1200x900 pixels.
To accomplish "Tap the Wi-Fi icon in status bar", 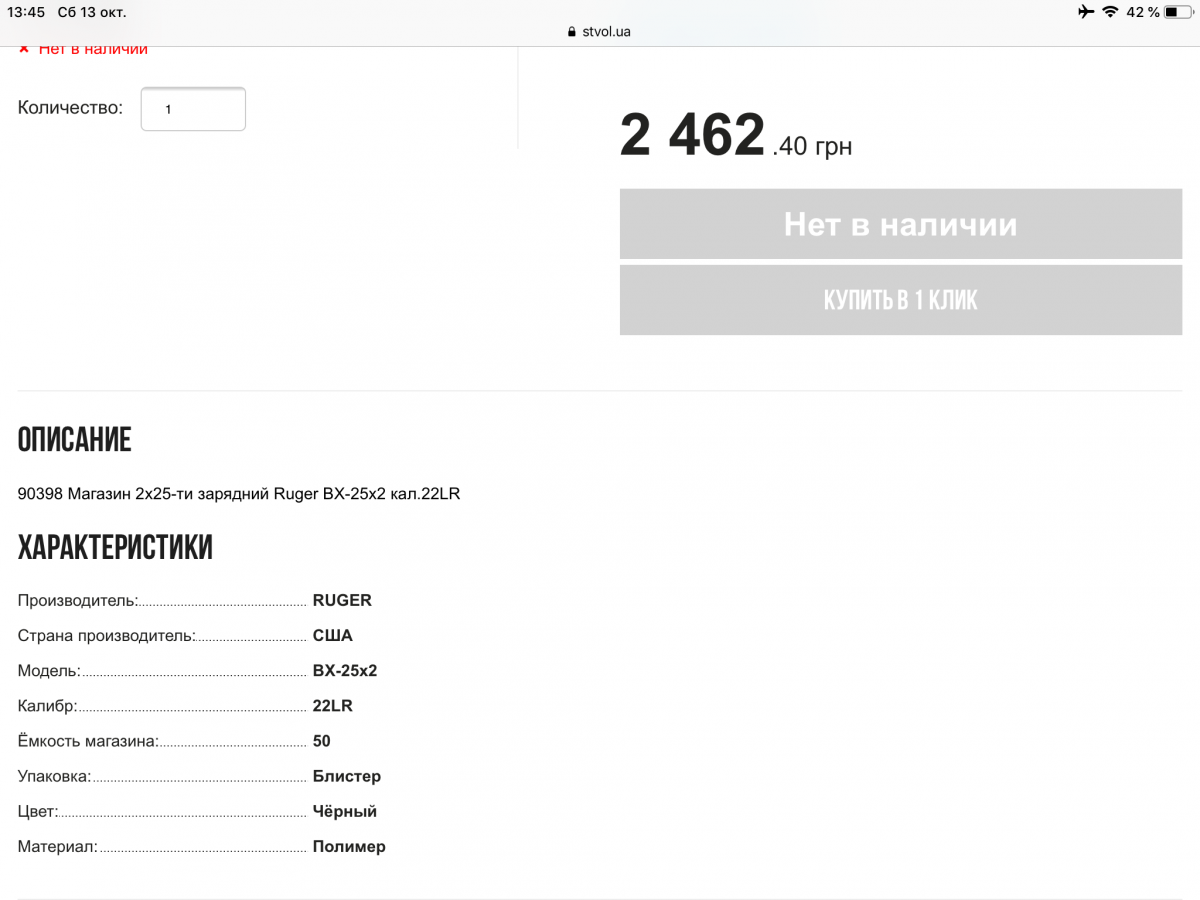I will click(1110, 12).
